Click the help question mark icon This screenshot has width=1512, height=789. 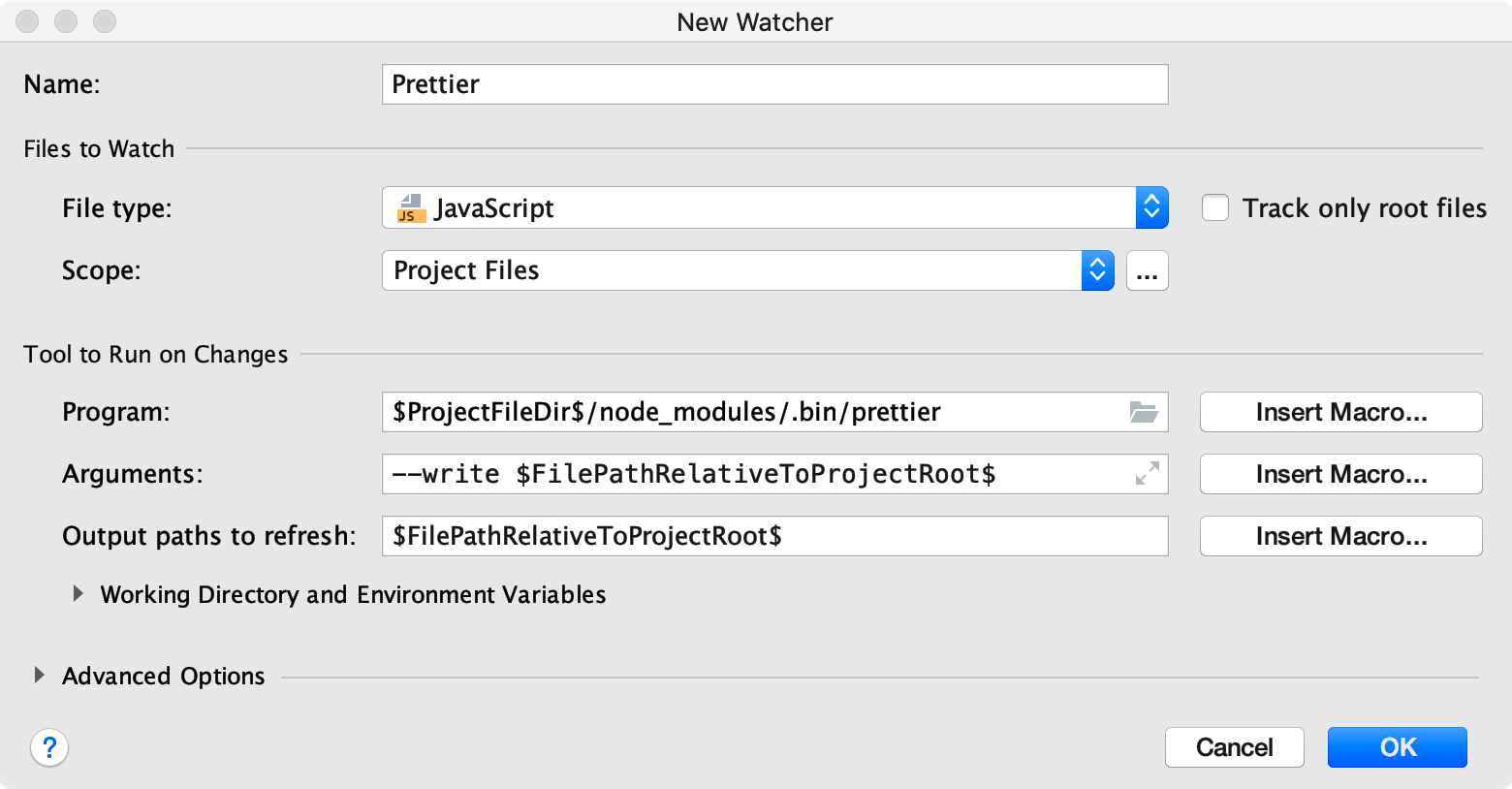click(x=49, y=747)
